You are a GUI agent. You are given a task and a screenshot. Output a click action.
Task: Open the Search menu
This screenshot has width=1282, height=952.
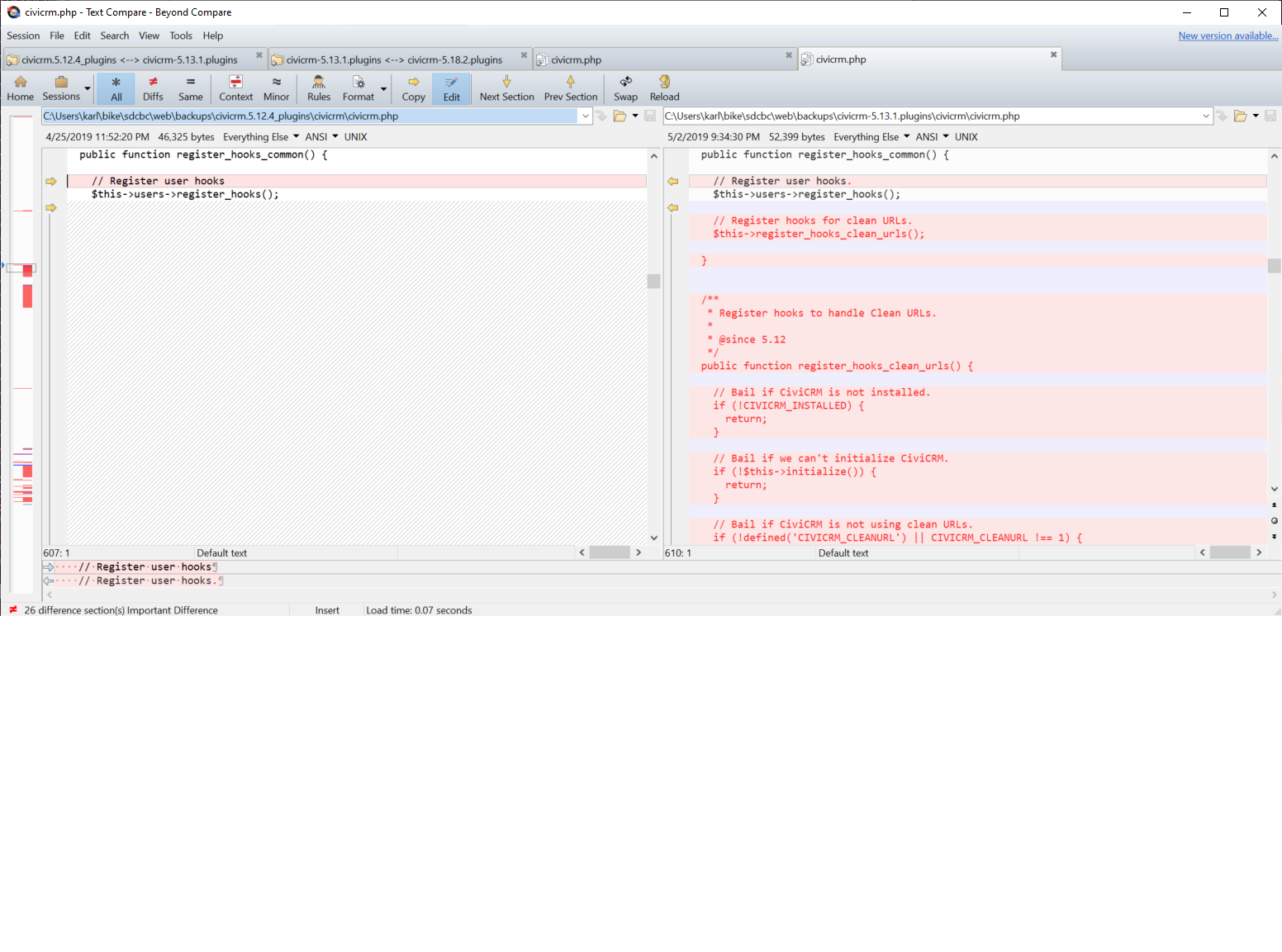pyautogui.click(x=115, y=36)
